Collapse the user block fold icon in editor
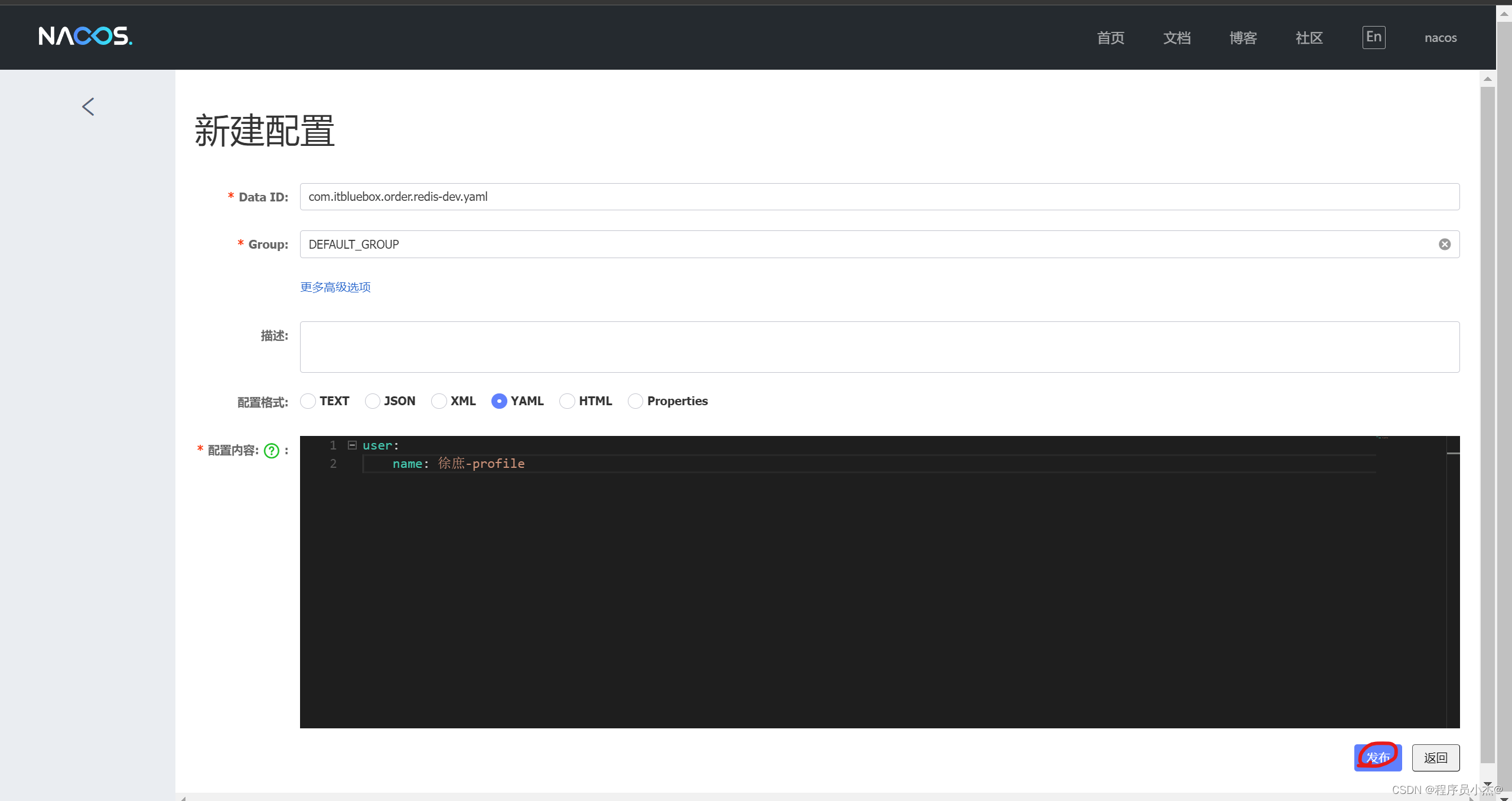Viewport: 1512px width, 801px height. (353, 445)
